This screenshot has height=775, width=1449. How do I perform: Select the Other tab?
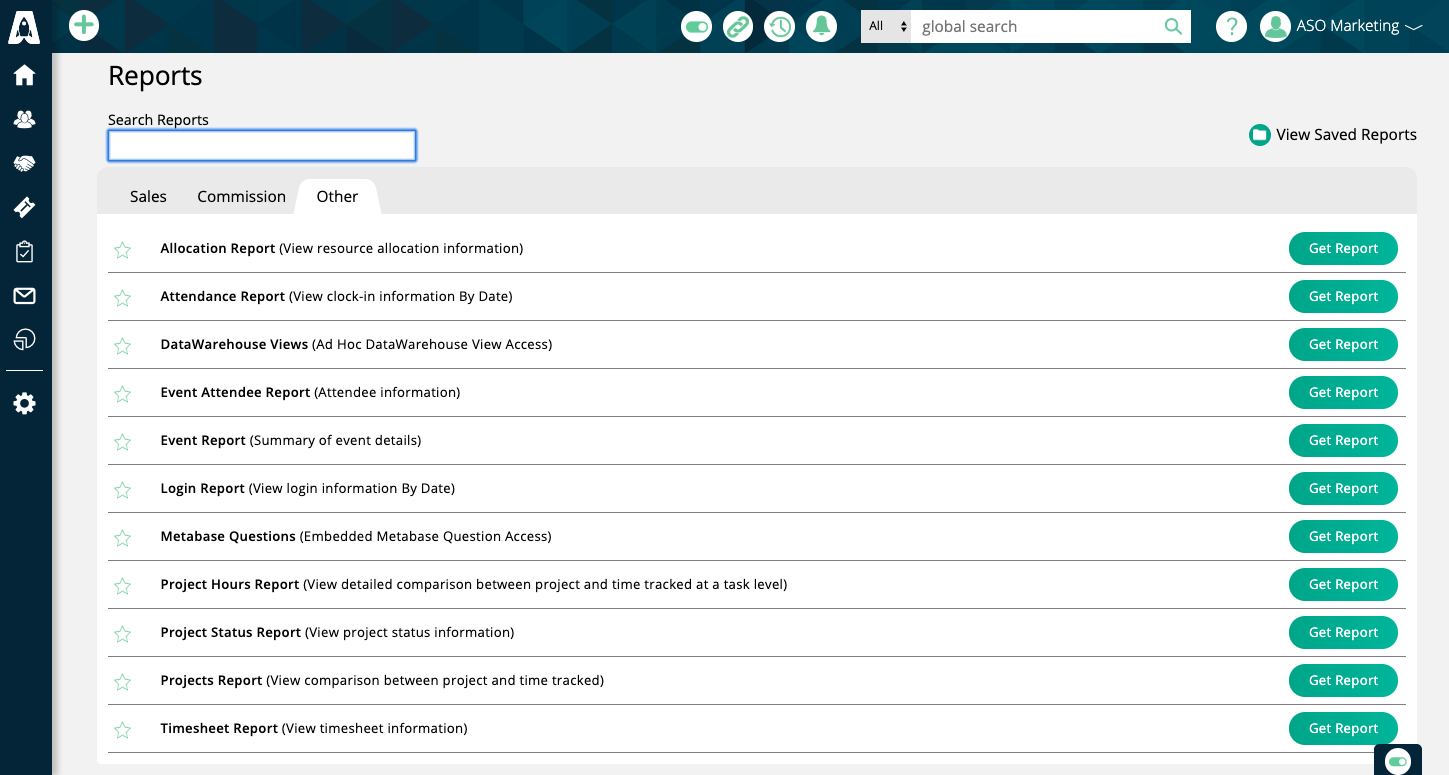coord(337,196)
